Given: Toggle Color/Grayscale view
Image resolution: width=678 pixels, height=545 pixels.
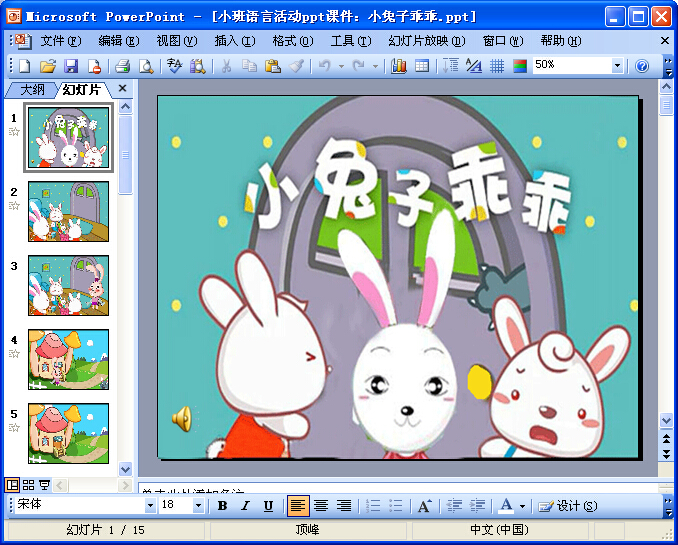Looking at the screenshot, I should click(520, 66).
